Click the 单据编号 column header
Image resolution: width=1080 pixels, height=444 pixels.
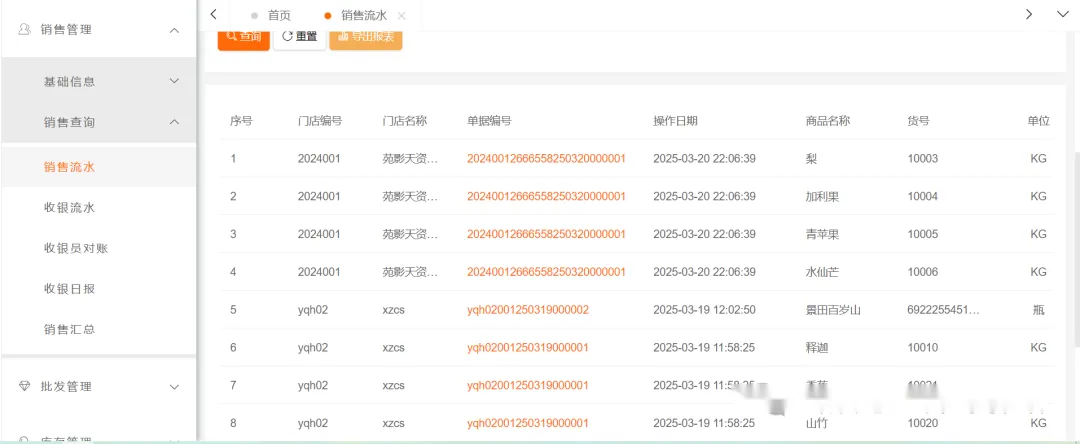pyautogui.click(x=490, y=120)
